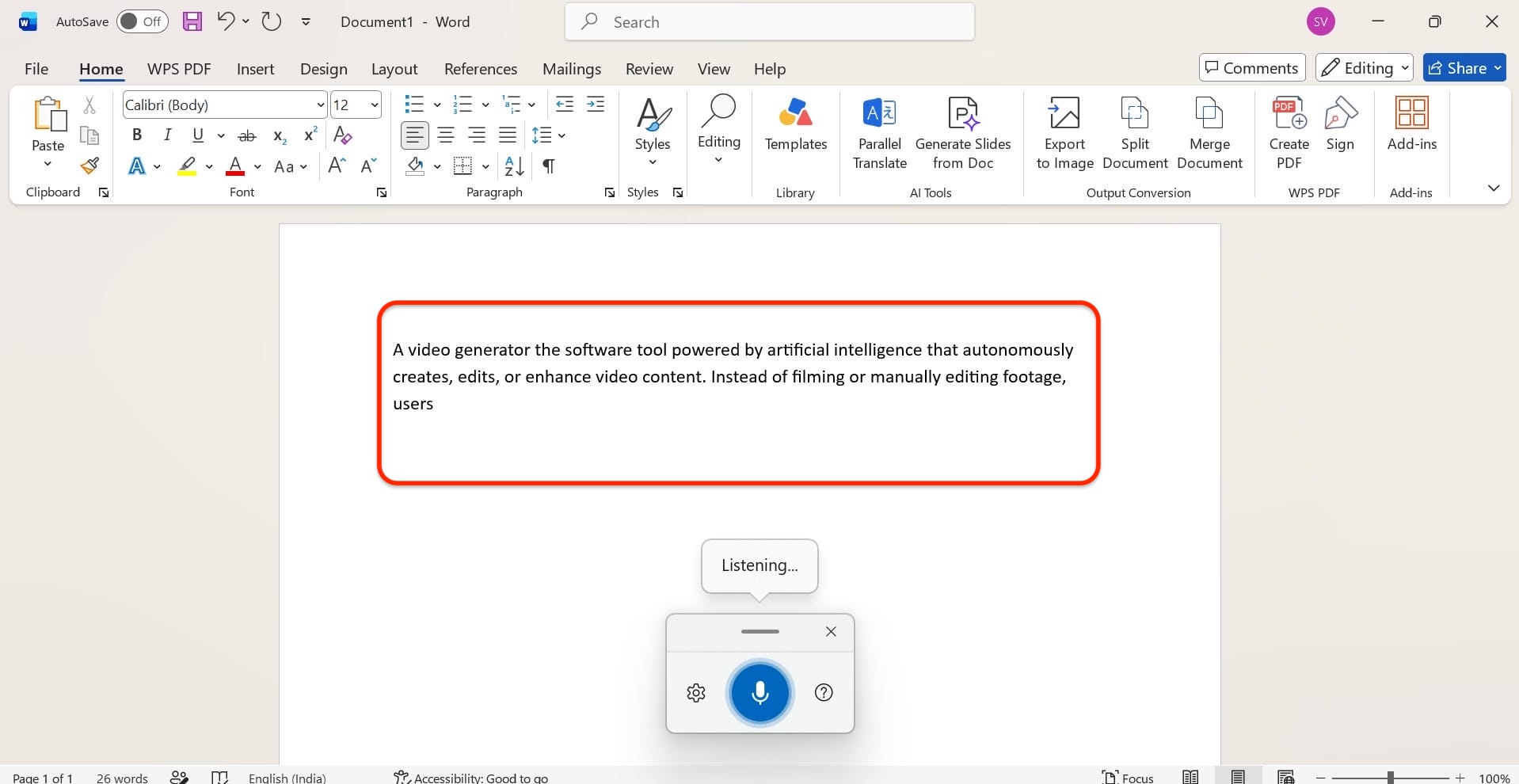Open the References tab
Image resolution: width=1519 pixels, height=784 pixels.
(x=480, y=69)
